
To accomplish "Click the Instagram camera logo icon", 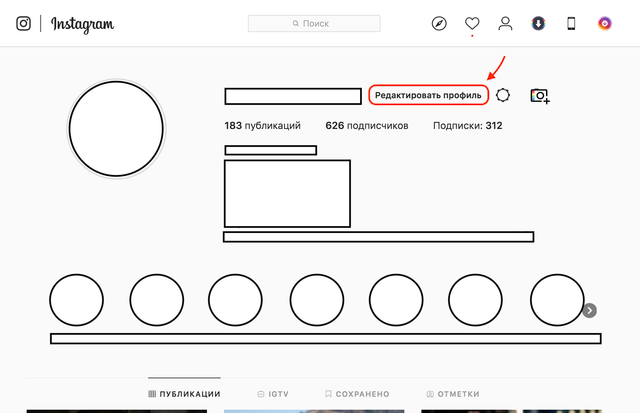I will click(23, 23).
